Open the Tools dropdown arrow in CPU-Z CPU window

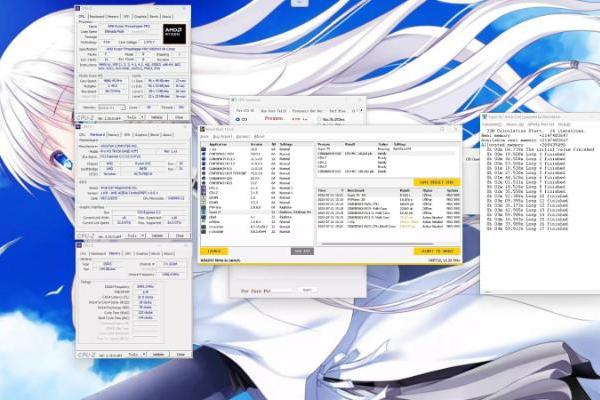point(143,118)
